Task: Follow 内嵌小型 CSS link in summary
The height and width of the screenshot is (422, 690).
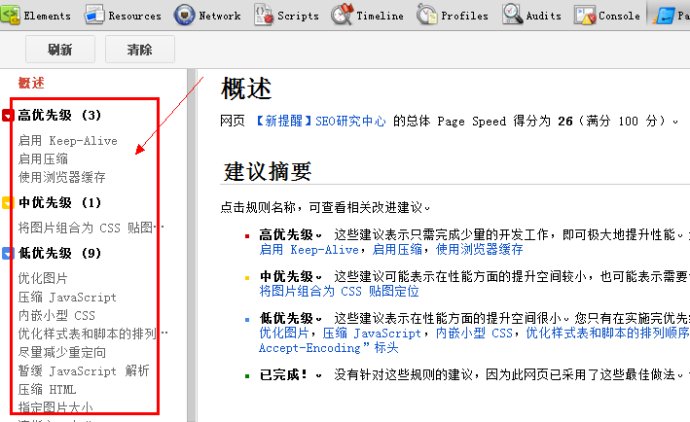Action: click(474, 333)
